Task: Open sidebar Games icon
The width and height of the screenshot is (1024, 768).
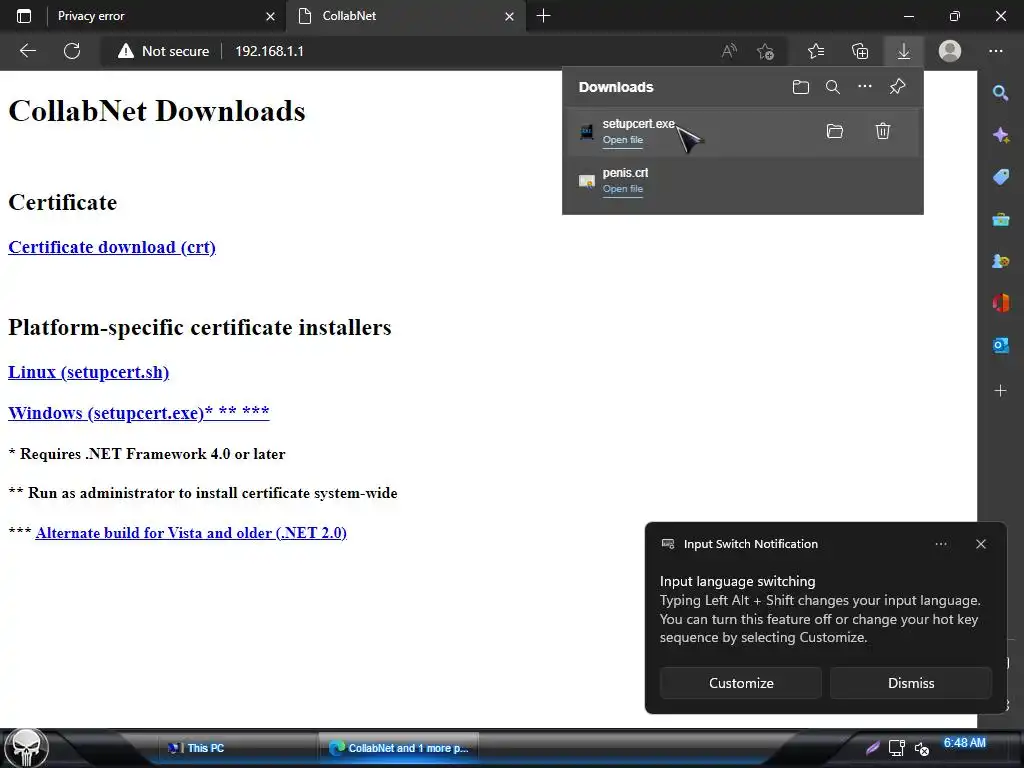Action: pyautogui.click(x=1000, y=261)
